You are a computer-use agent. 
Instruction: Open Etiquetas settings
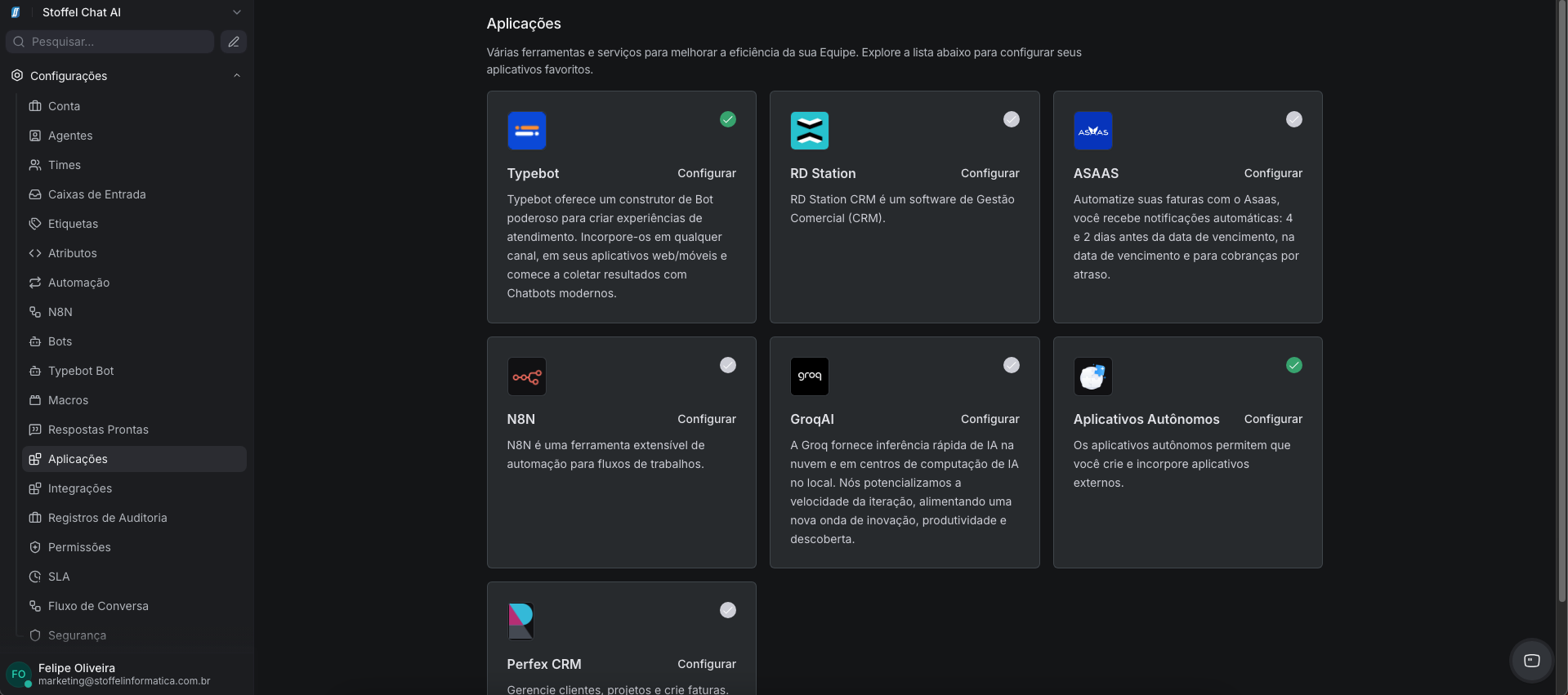coord(134,224)
